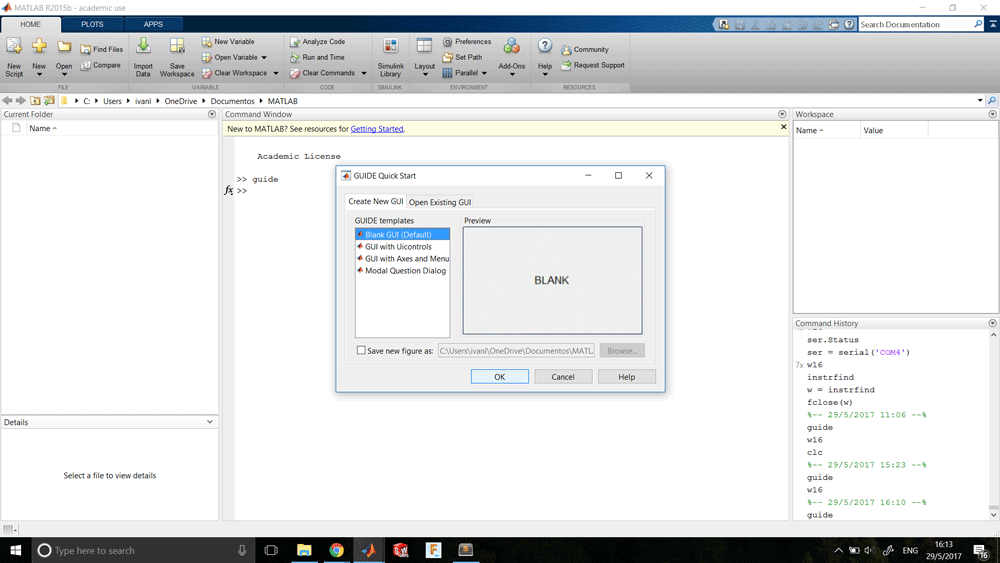This screenshot has width=1000, height=563.
Task: Switch to the APPS ribbon tab
Action: [153, 24]
